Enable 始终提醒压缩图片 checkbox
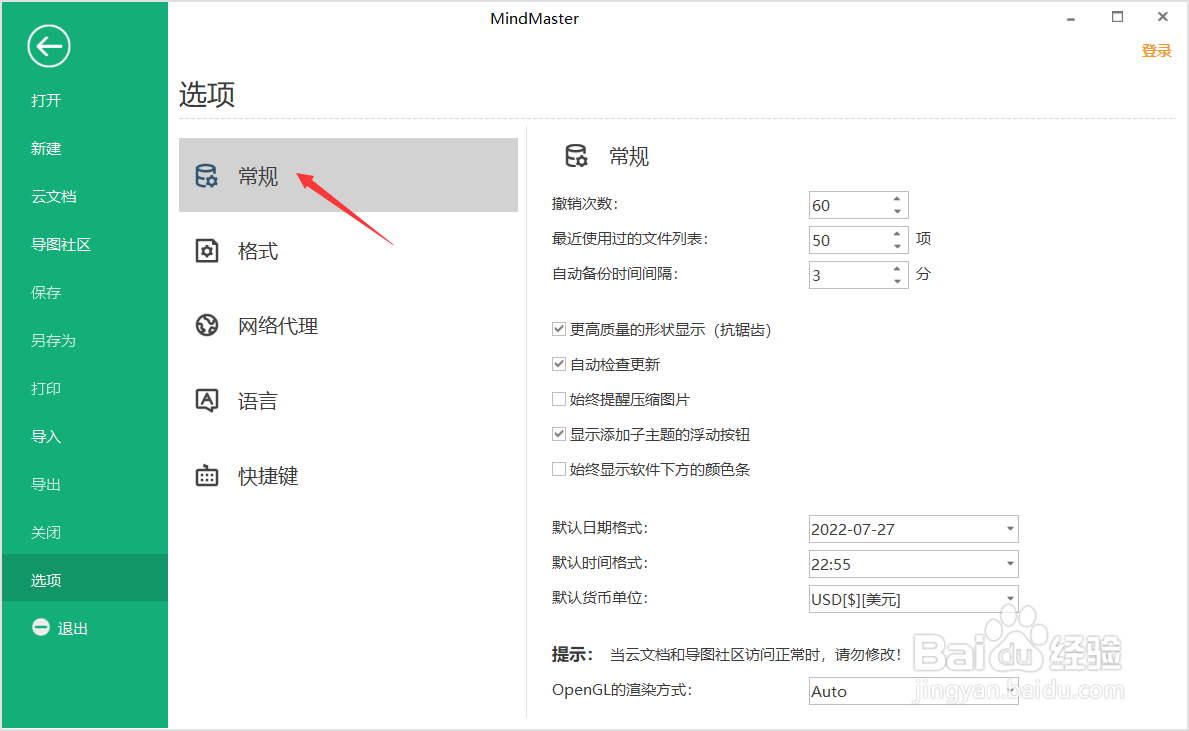1189x731 pixels. 559,398
